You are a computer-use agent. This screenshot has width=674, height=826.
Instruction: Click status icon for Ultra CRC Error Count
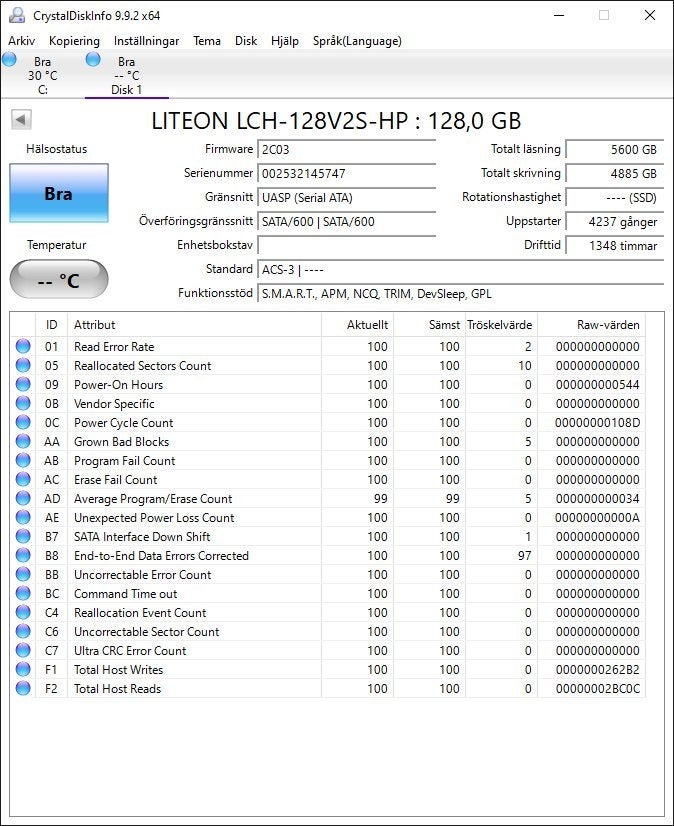(x=23, y=650)
